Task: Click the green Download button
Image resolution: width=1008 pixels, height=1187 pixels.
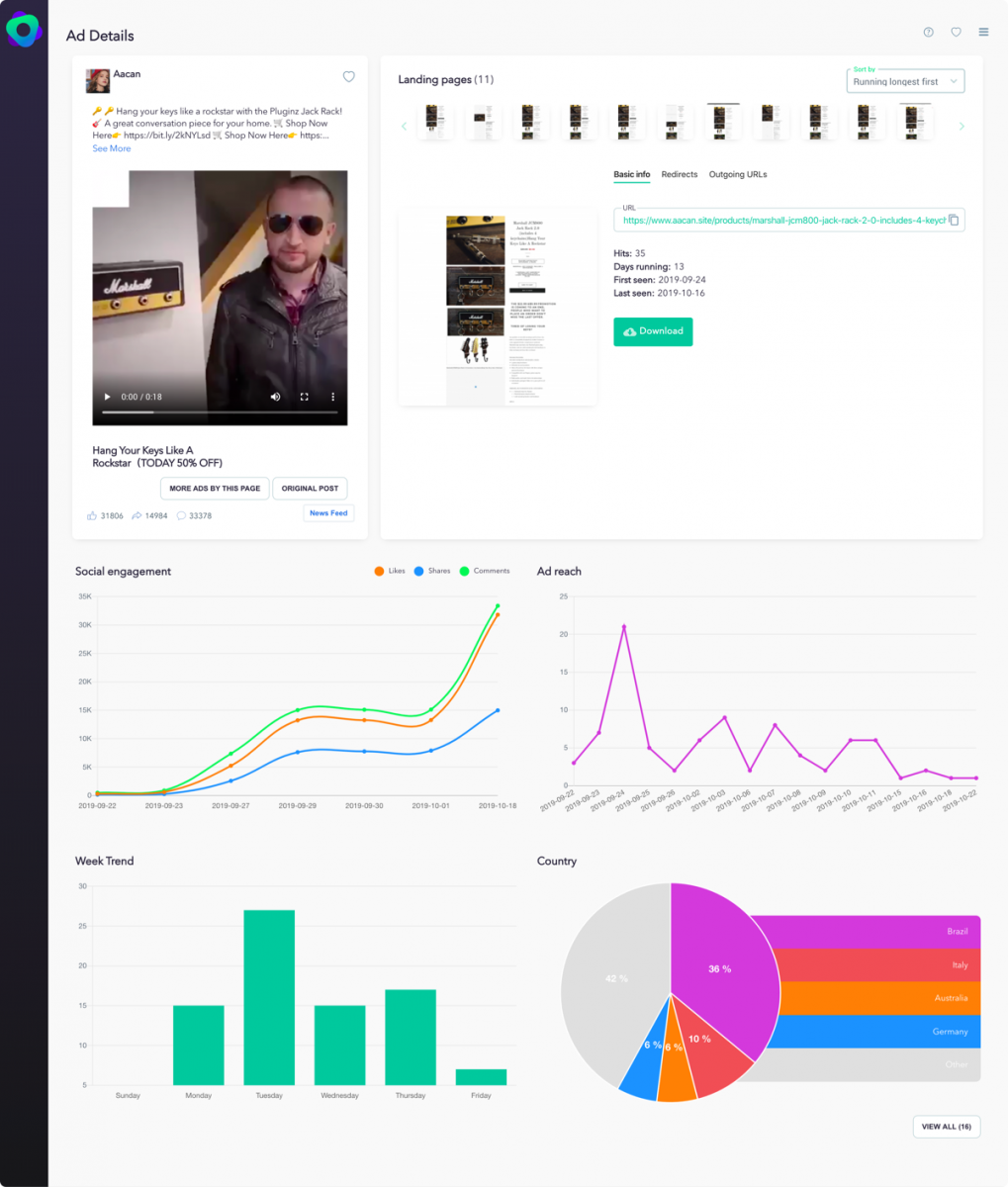Action: point(653,331)
